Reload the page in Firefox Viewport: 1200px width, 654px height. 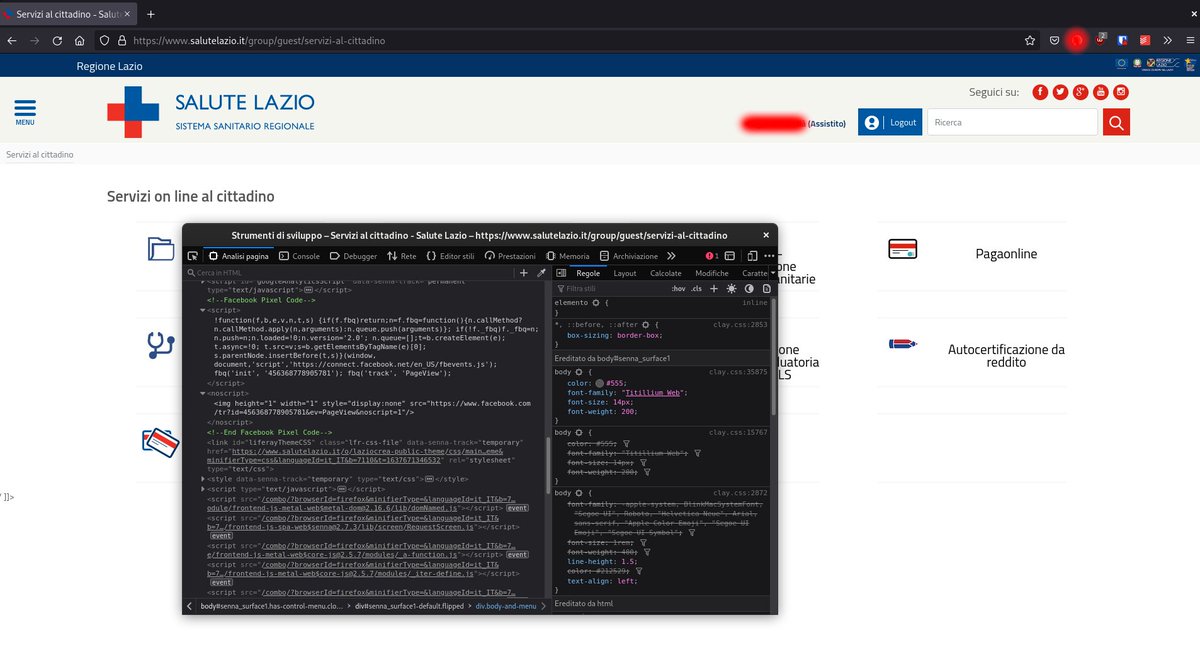coord(57,40)
